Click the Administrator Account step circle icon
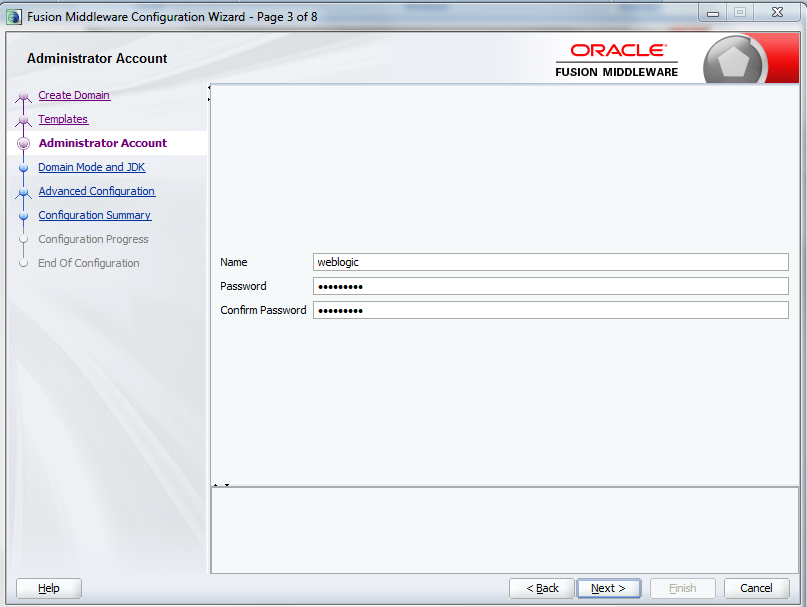Viewport: 807px width, 607px height. coord(23,143)
